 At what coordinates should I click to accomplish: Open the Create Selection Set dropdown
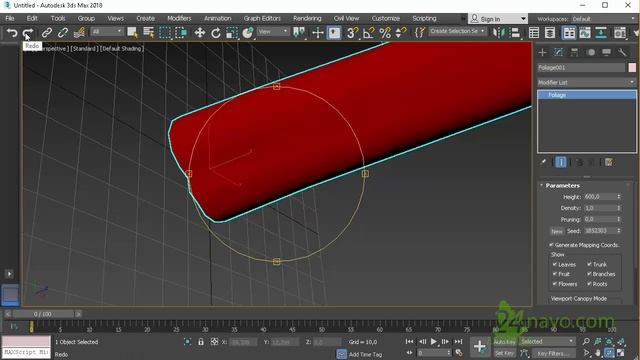tap(458, 31)
